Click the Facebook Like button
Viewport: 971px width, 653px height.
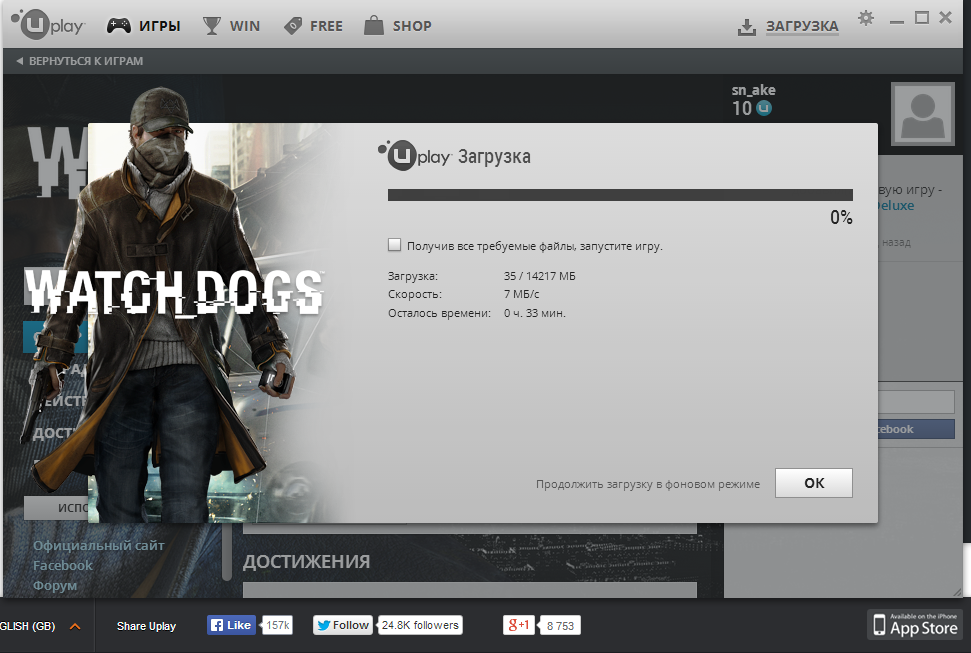tap(231, 625)
